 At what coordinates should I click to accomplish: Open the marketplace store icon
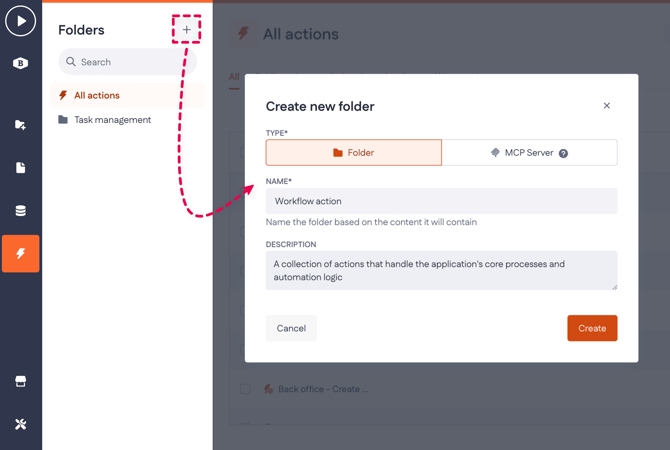[x=20, y=382]
